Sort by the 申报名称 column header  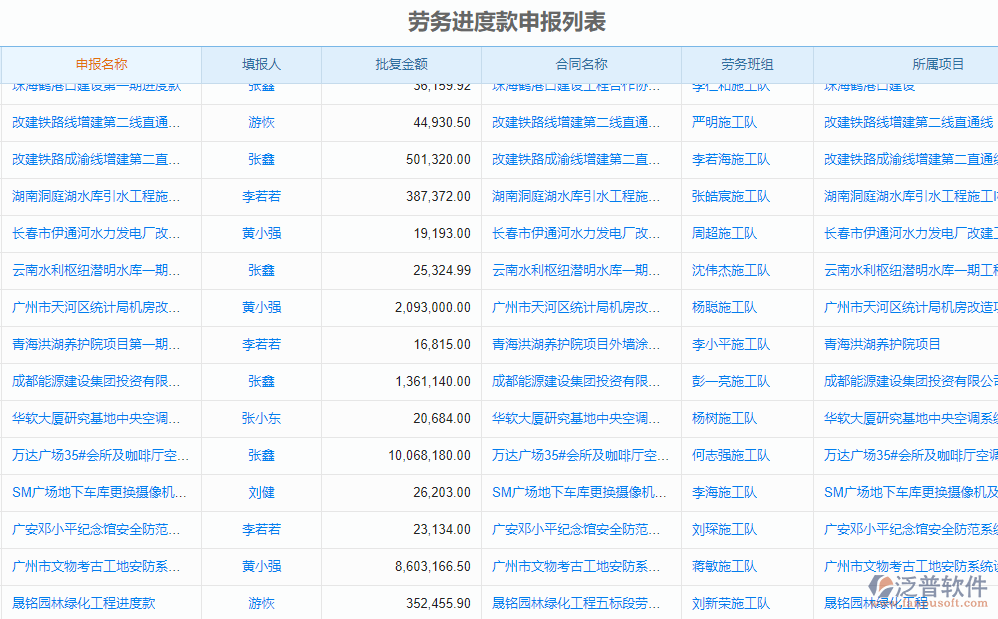point(104,64)
